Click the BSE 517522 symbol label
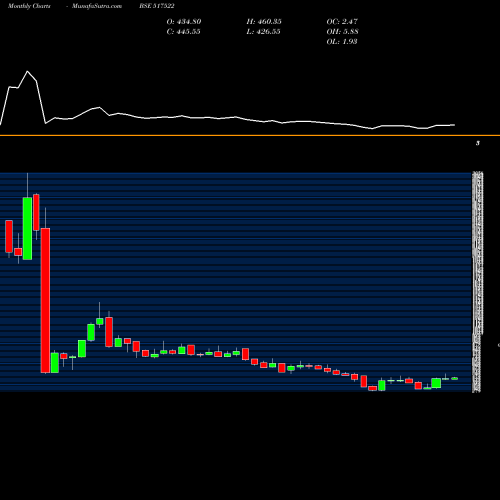 [x=157, y=6]
